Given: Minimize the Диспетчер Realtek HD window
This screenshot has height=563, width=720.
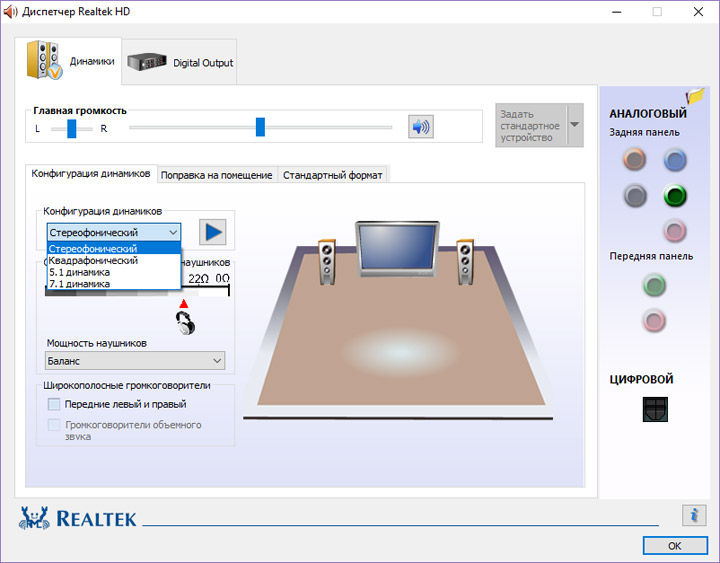Looking at the screenshot, I should [x=616, y=12].
